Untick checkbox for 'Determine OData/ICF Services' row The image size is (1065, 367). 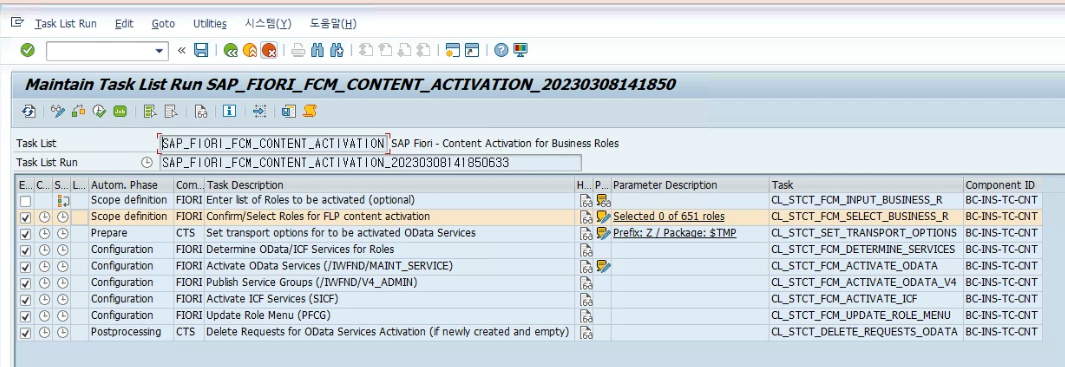25,250
